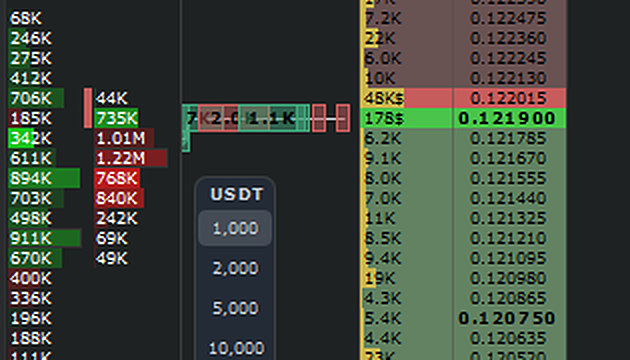Click the 44K cluster value
The width and height of the screenshot is (630, 360).
click(x=112, y=98)
